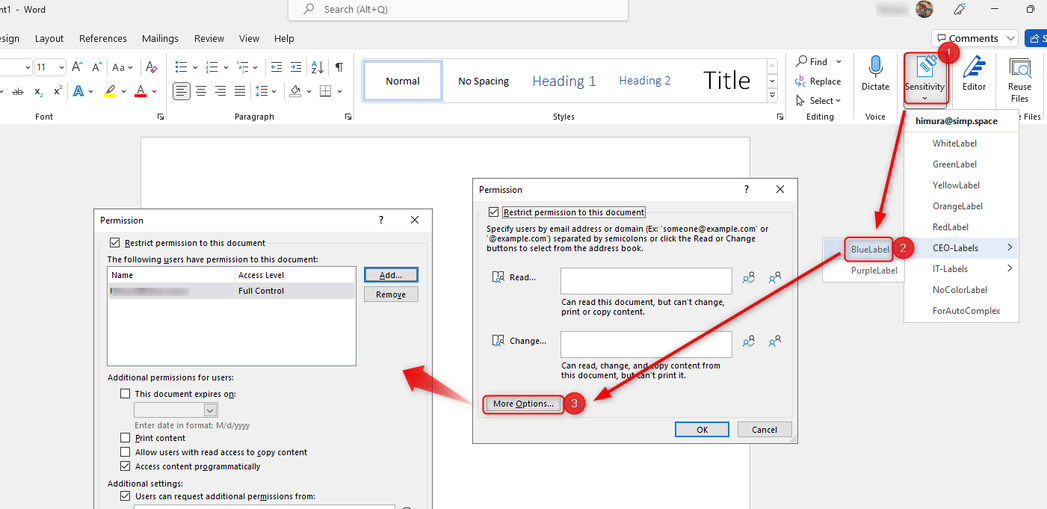Click Add button in Permission dialog
1047x509 pixels.
coord(391,275)
